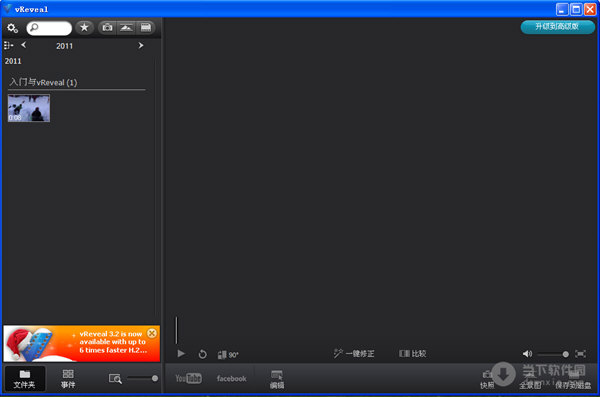Share to YouTube
600x397 pixels.
coord(188,379)
